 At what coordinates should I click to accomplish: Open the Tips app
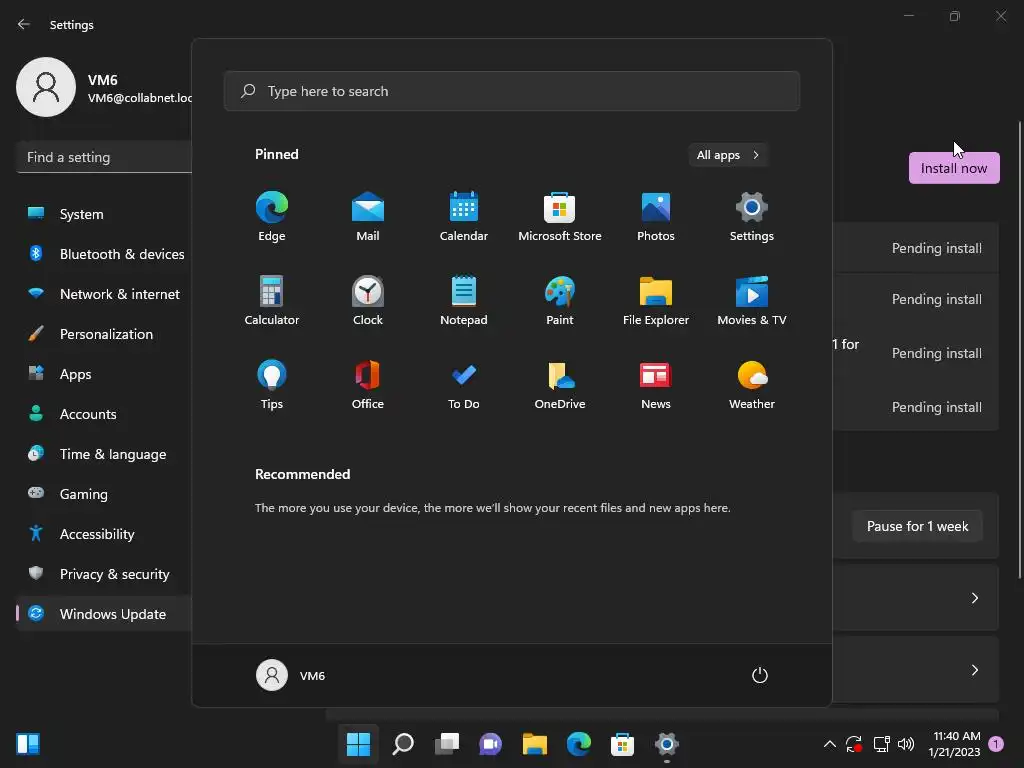pos(272,385)
